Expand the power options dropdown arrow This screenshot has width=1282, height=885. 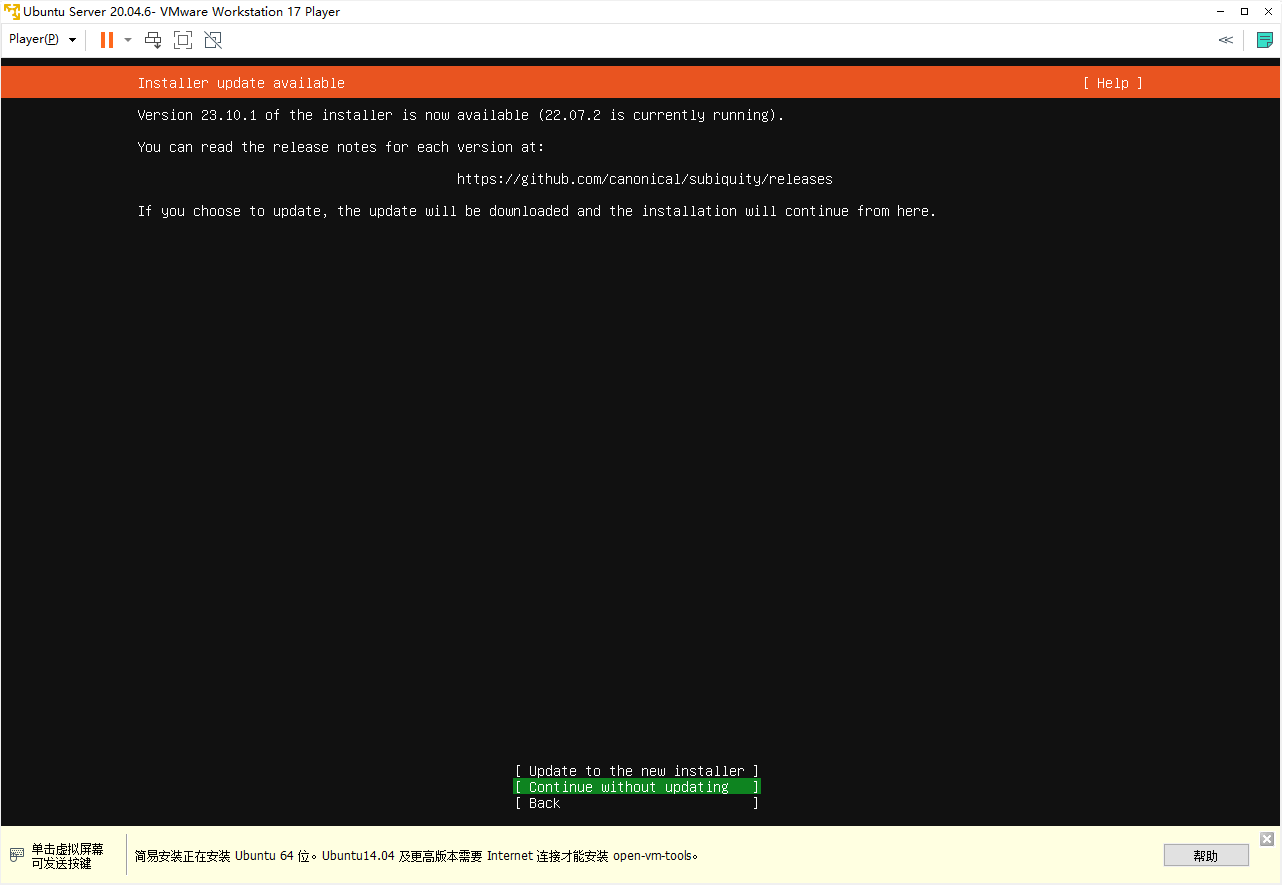pyautogui.click(x=128, y=40)
